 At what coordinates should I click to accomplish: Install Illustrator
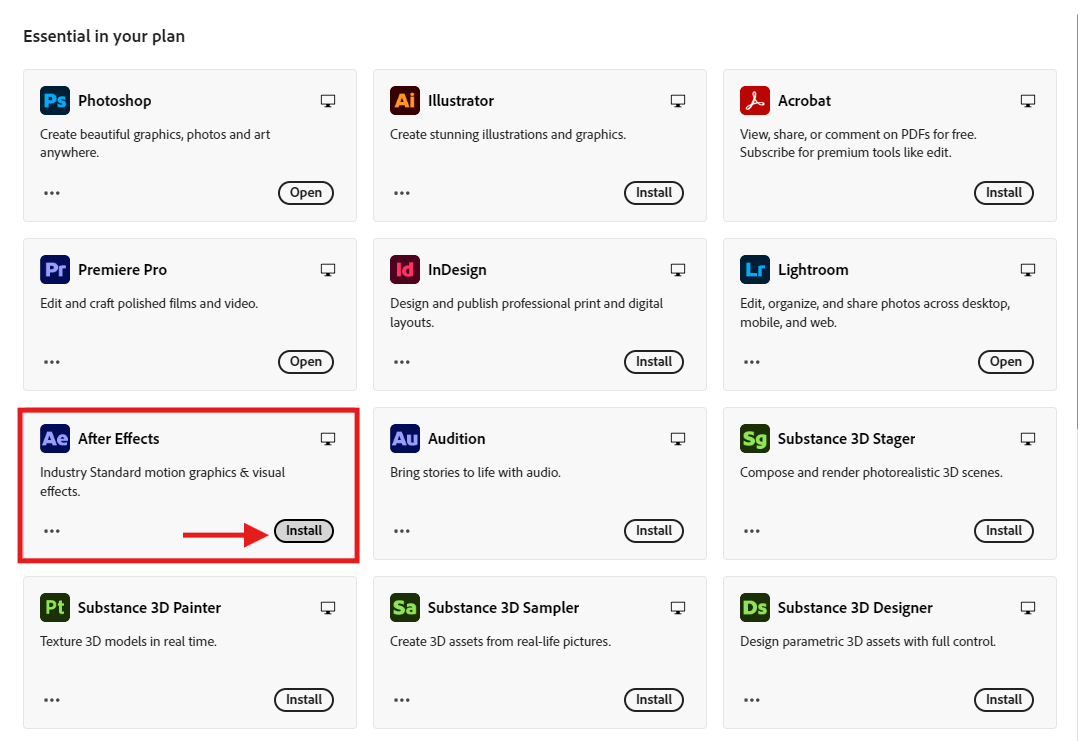[654, 193]
